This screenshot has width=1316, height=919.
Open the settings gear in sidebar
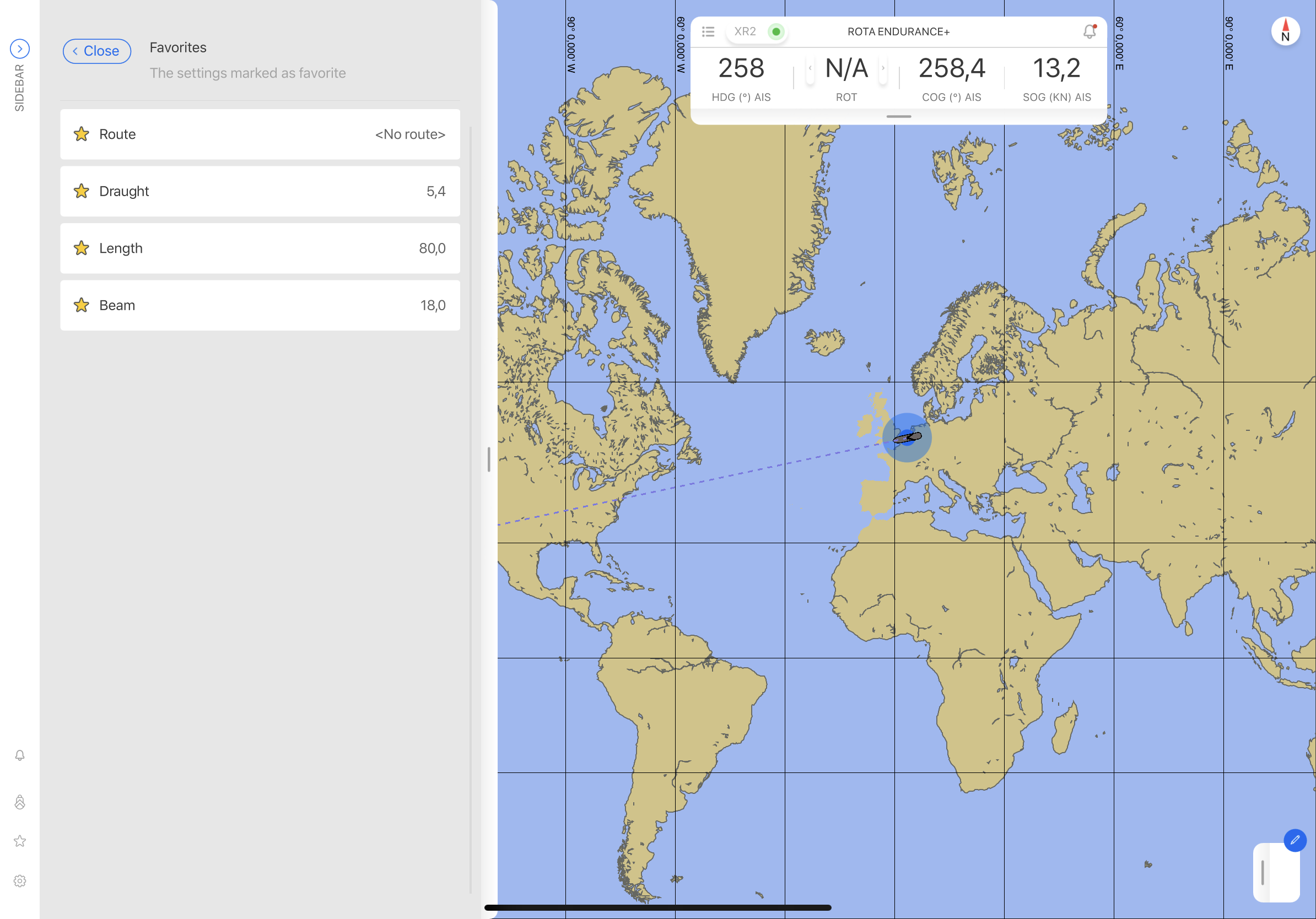click(x=19, y=880)
